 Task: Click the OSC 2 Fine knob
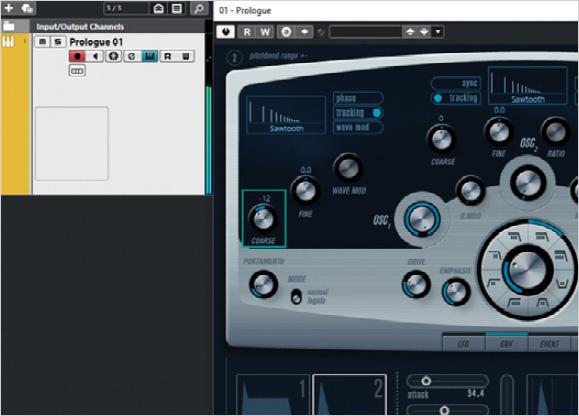[x=499, y=131]
